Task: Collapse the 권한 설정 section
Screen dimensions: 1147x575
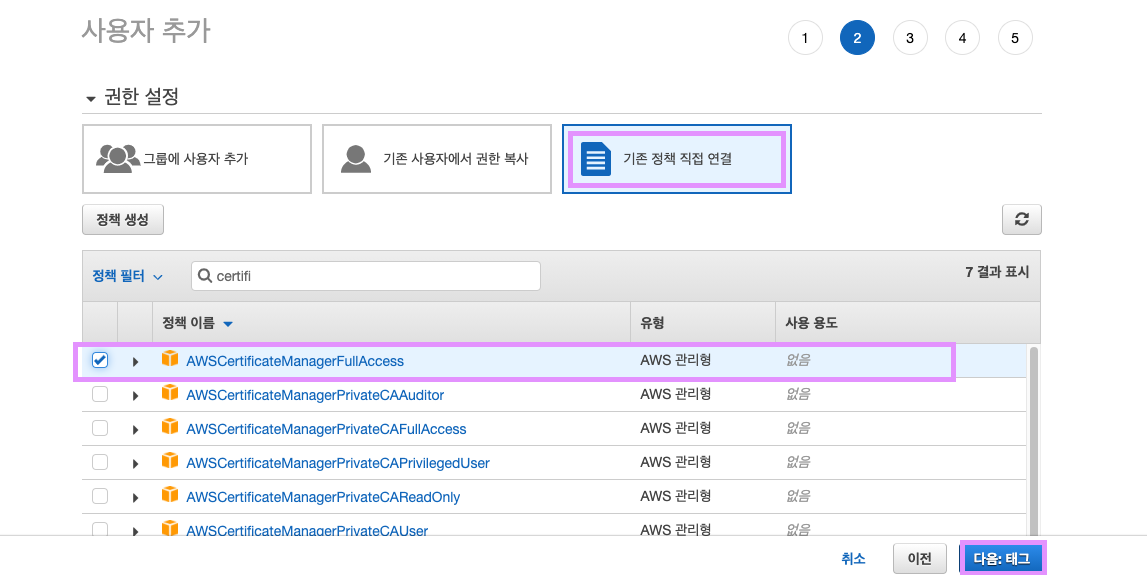Action: (x=91, y=98)
